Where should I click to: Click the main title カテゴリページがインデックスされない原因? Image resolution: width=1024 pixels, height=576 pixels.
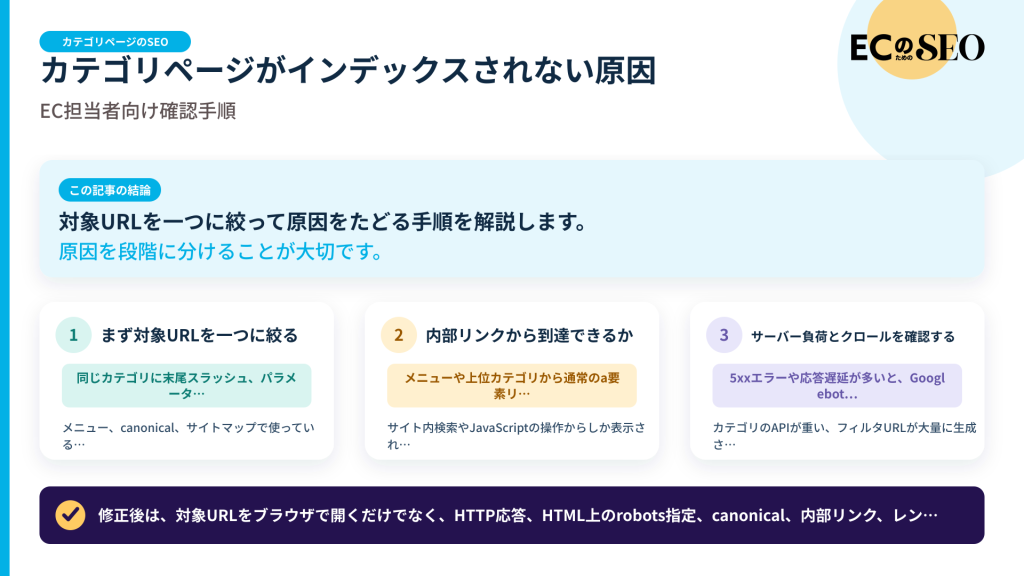[348, 70]
